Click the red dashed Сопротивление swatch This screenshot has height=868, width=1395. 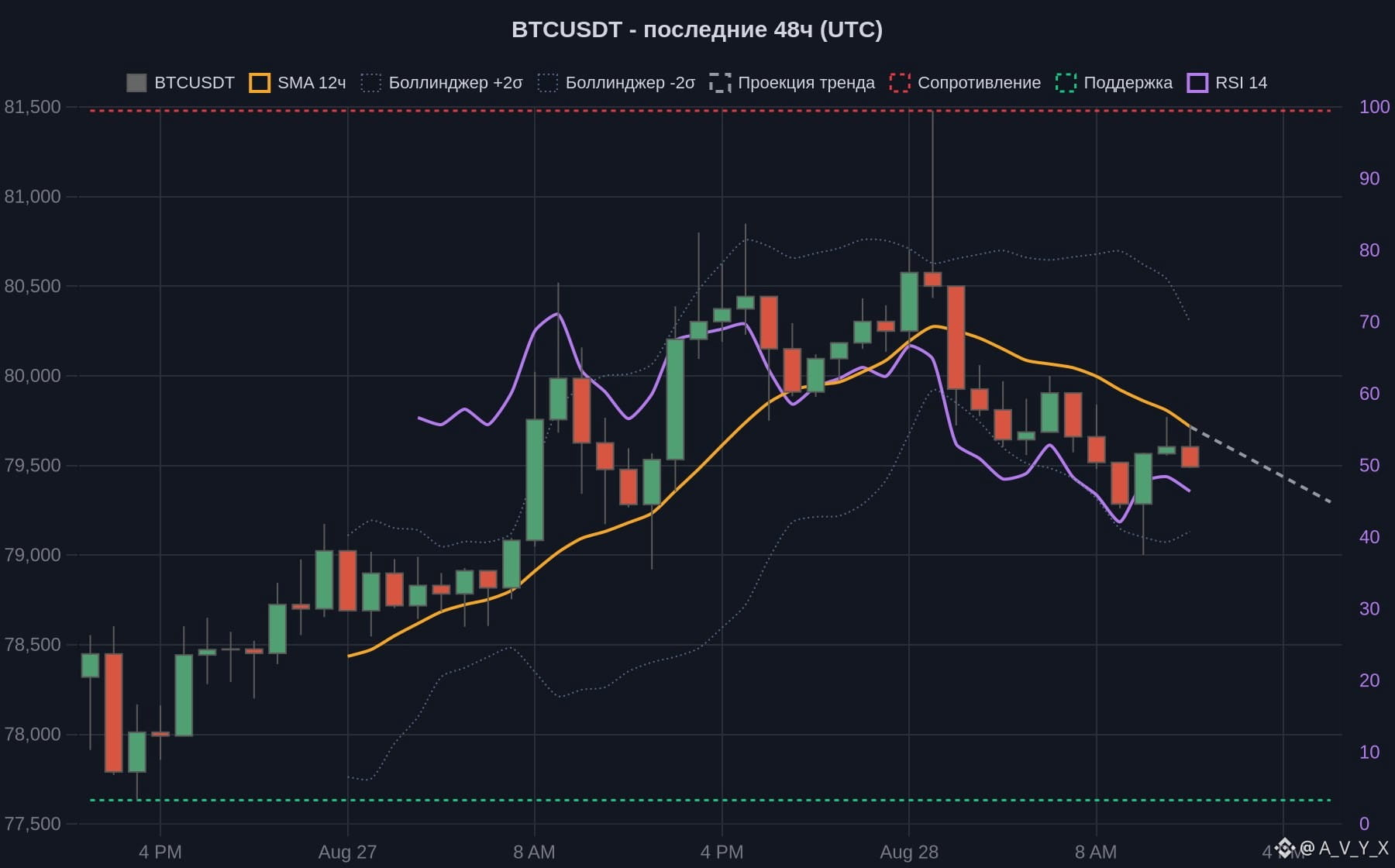[x=900, y=83]
